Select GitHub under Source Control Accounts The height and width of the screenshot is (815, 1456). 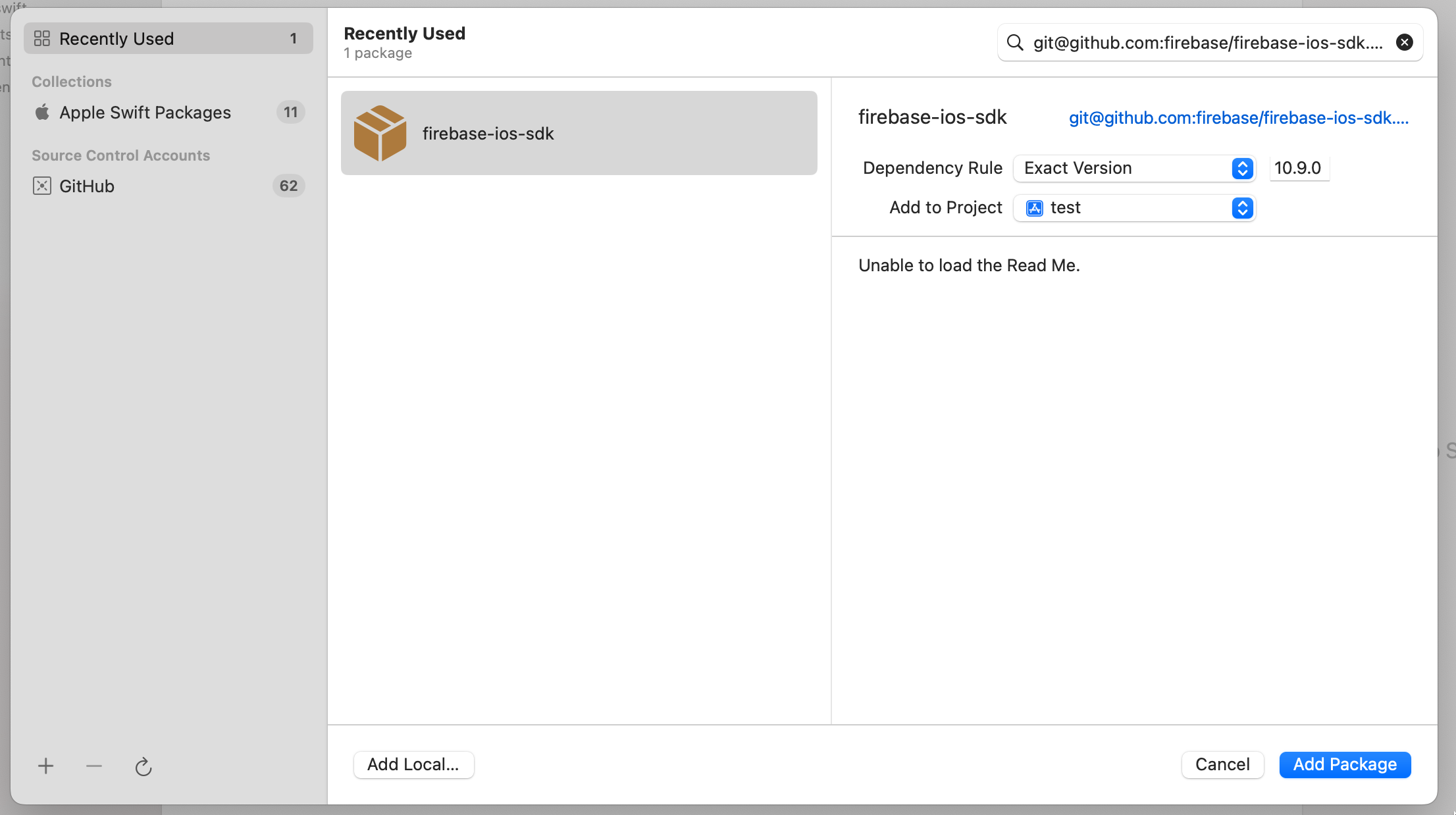[x=87, y=186]
